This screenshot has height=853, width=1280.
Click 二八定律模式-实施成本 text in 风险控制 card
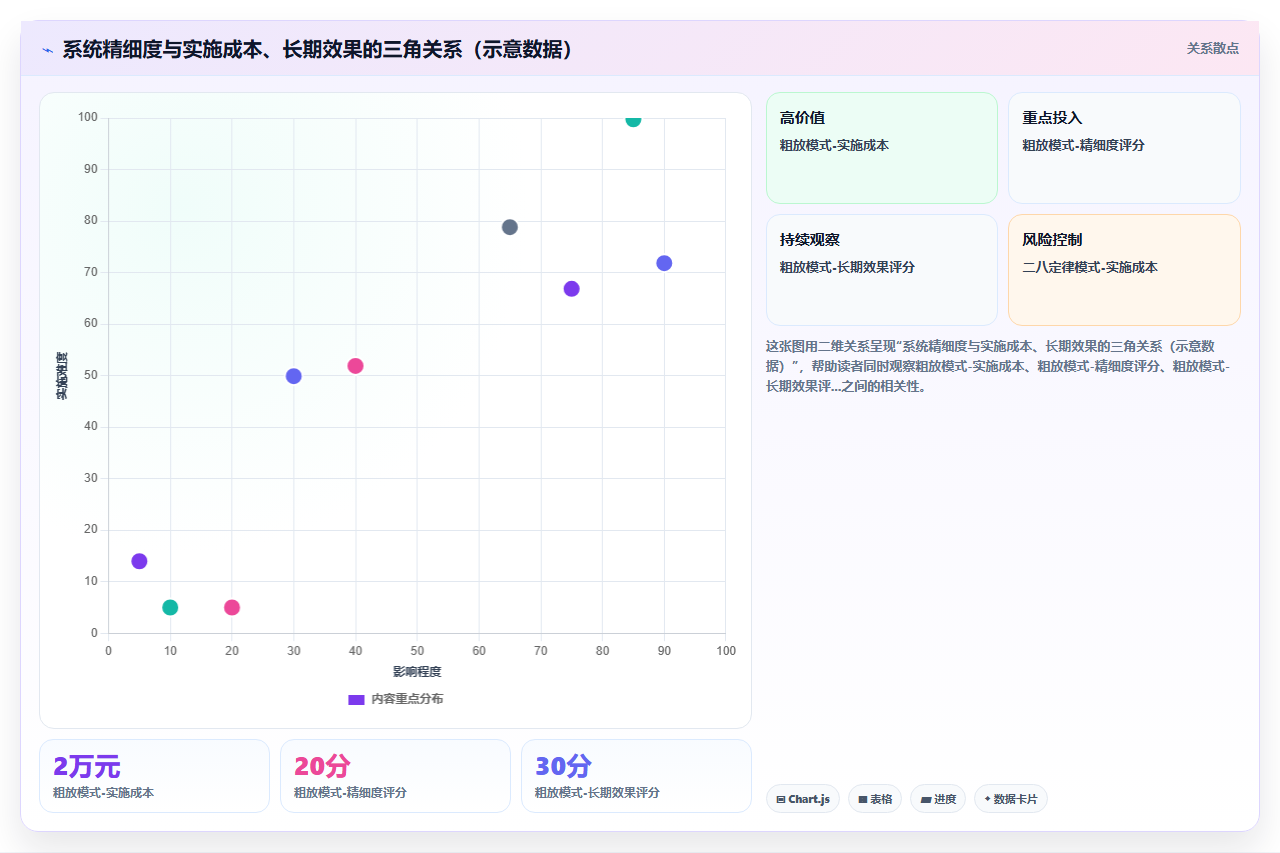[x=1090, y=267]
